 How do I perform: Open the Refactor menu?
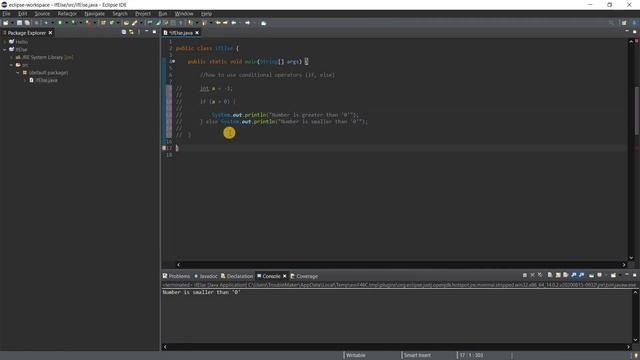(67, 13)
